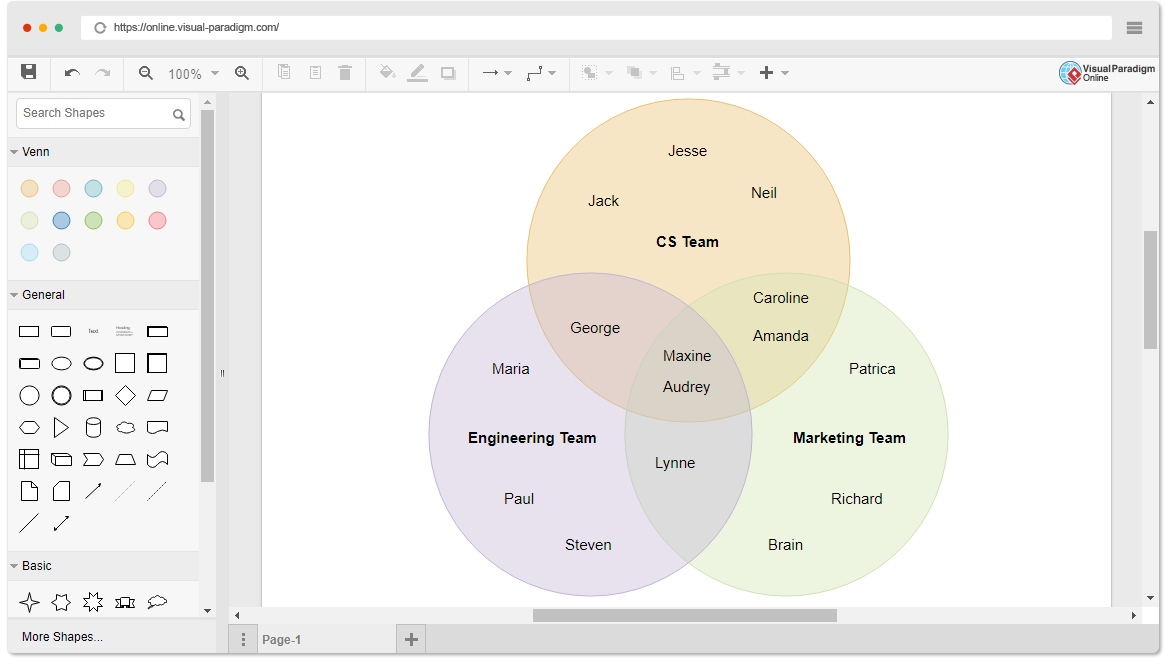Undo the last action
1170x665 pixels.
72,72
